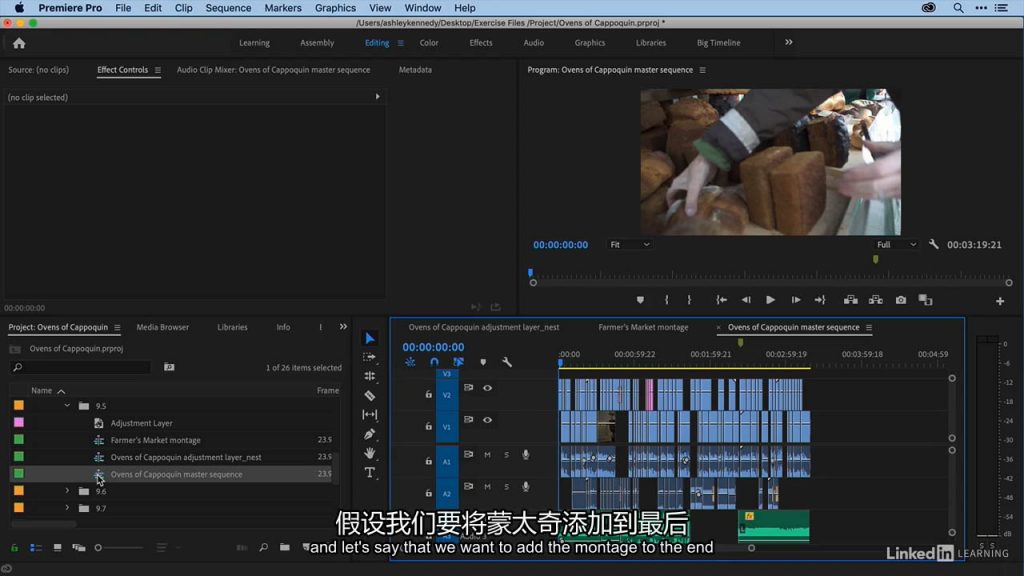Select the Selection tool arrow
The height and width of the screenshot is (576, 1024).
tap(370, 338)
